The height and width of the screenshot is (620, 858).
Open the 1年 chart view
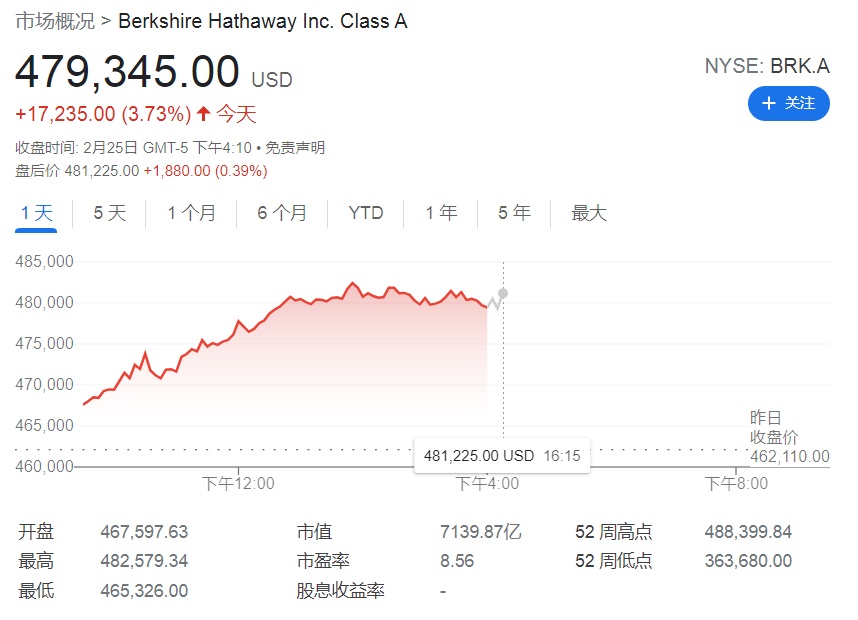[441, 213]
